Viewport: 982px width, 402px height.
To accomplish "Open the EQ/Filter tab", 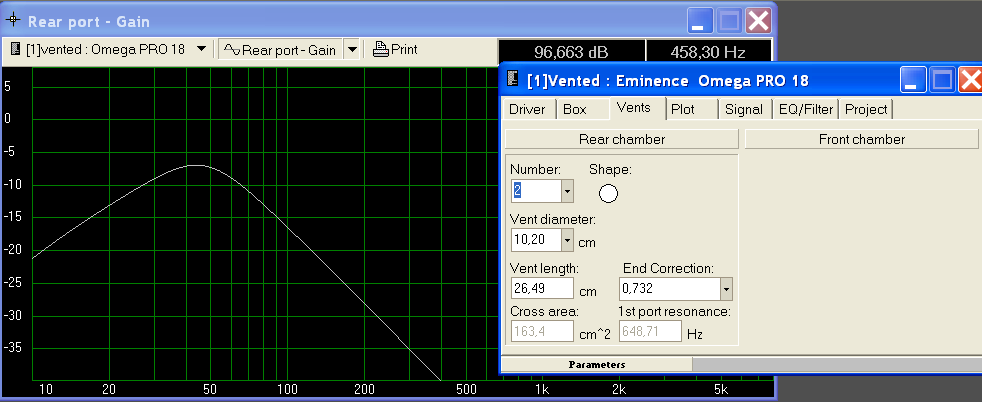I will tap(806, 110).
